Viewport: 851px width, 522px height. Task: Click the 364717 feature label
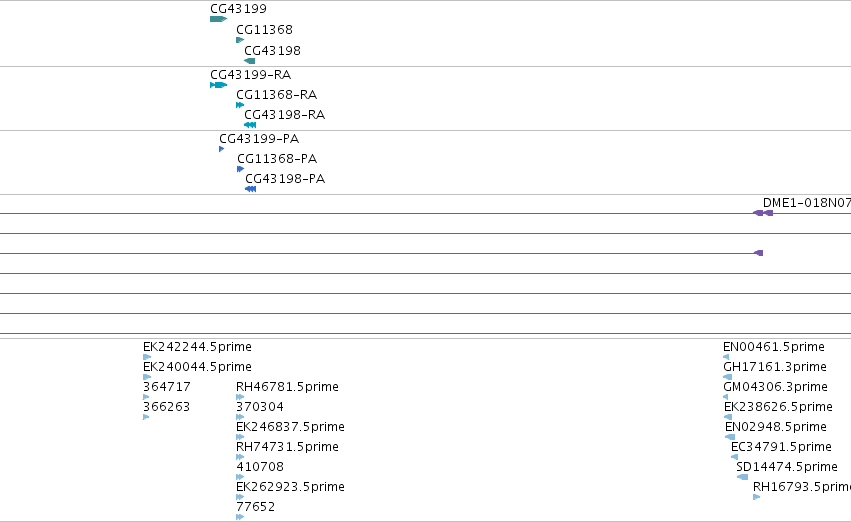pyautogui.click(x=167, y=386)
